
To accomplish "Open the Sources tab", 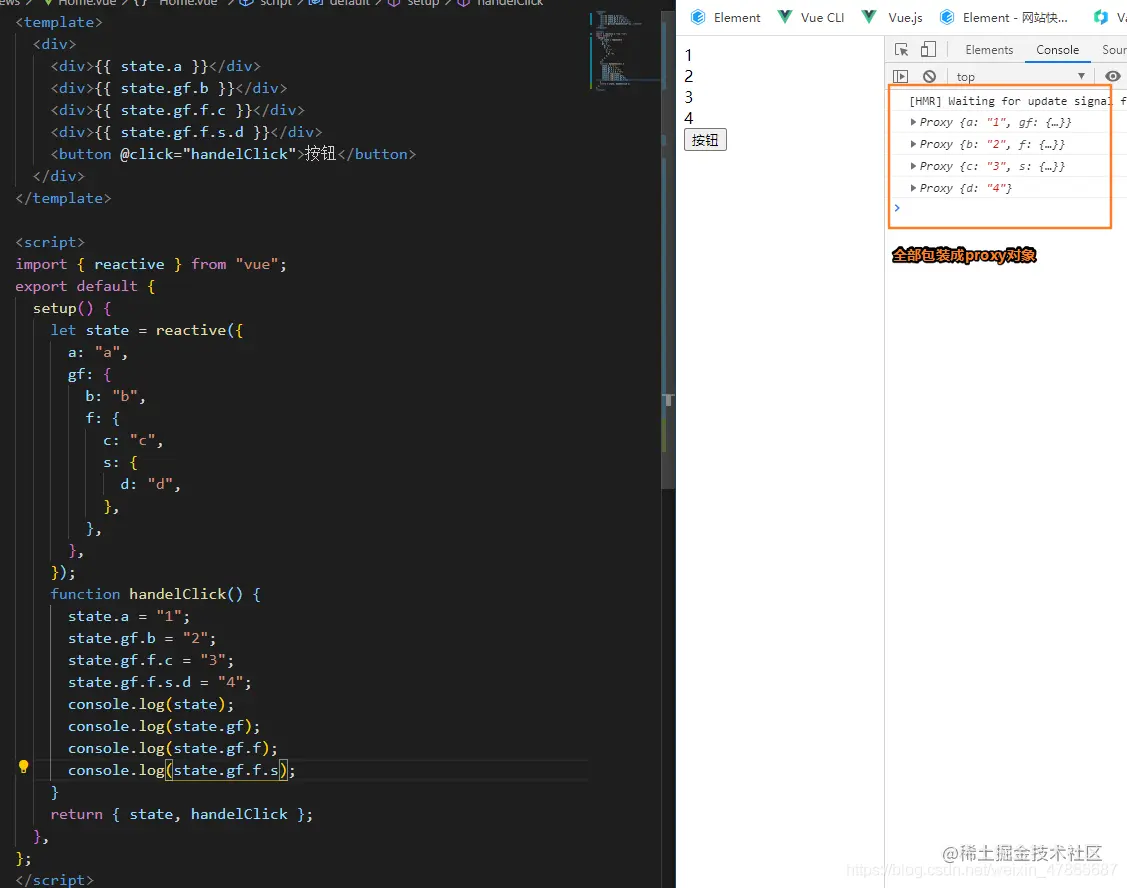I will 1113,50.
